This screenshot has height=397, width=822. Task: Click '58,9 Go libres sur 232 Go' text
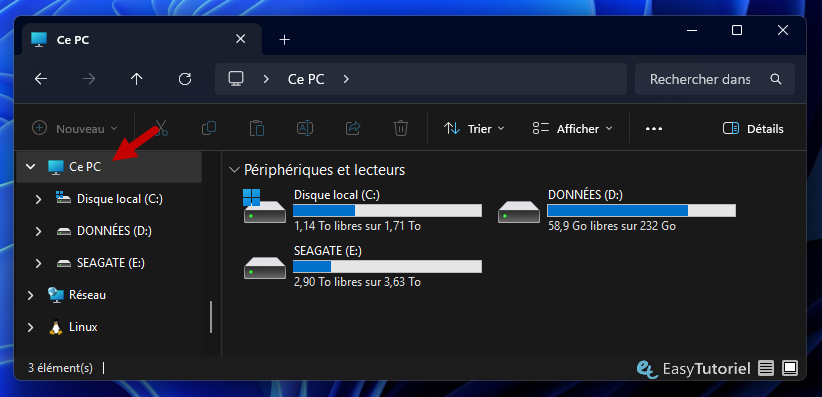pyautogui.click(x=612, y=226)
